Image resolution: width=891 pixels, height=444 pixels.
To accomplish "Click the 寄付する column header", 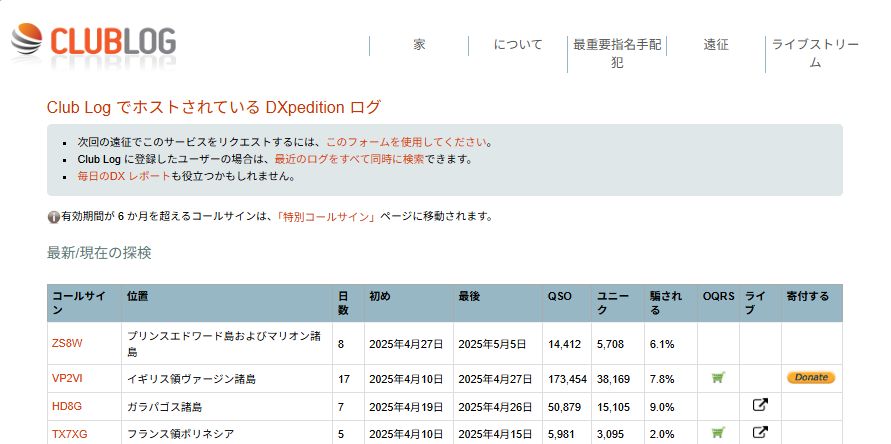I will [812, 303].
